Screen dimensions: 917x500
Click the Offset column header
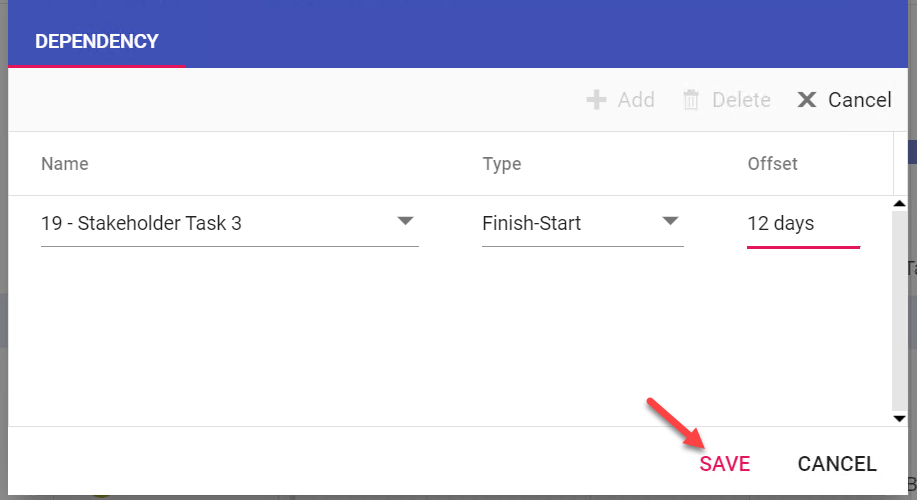pyautogui.click(x=773, y=164)
